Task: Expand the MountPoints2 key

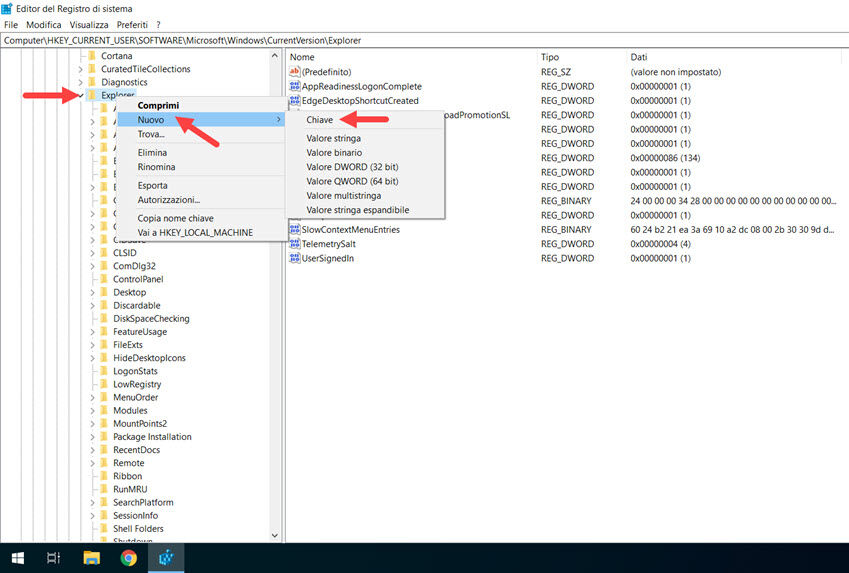Action: [92, 423]
